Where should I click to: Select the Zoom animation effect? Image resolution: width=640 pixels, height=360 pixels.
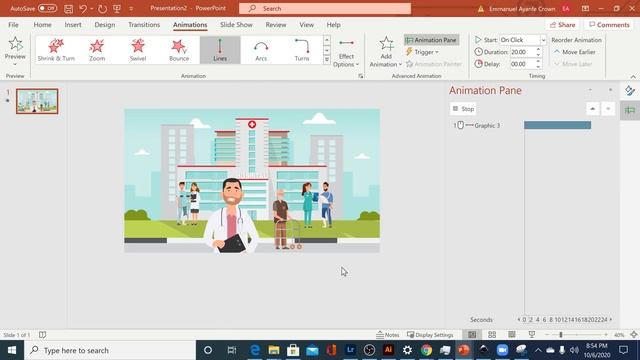click(97, 50)
